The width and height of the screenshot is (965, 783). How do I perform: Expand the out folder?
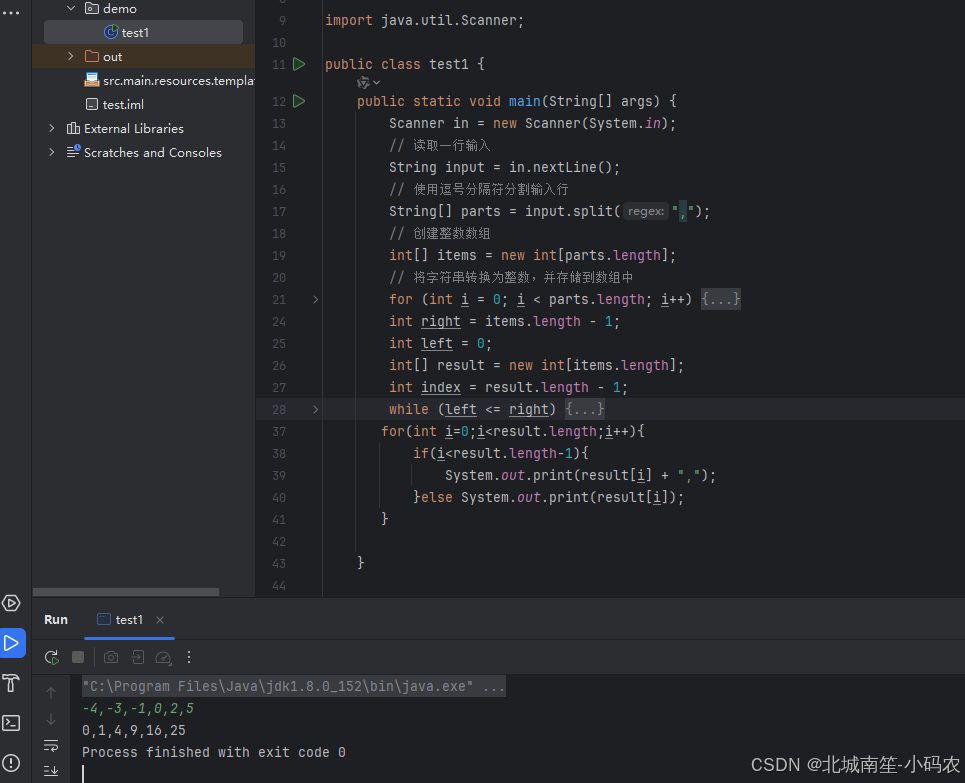71,57
